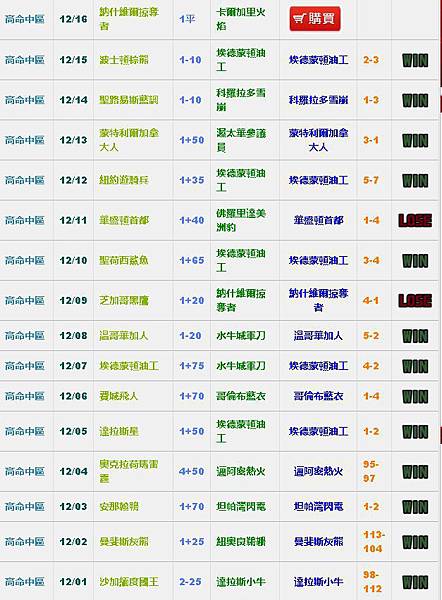Click the score 98-112 in 12/01 row
442x600 pixels.
coord(372,582)
